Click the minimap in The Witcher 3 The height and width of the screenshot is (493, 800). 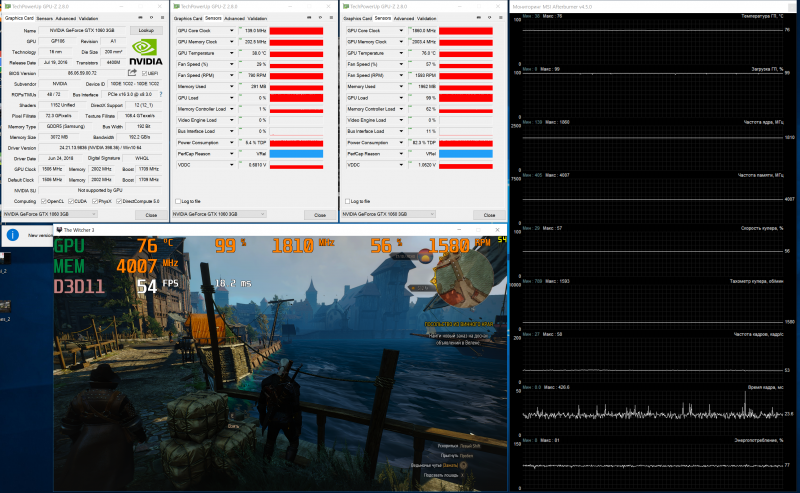pos(463,278)
